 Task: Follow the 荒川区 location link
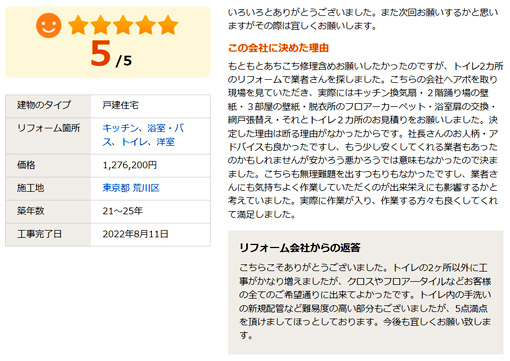pos(146,188)
